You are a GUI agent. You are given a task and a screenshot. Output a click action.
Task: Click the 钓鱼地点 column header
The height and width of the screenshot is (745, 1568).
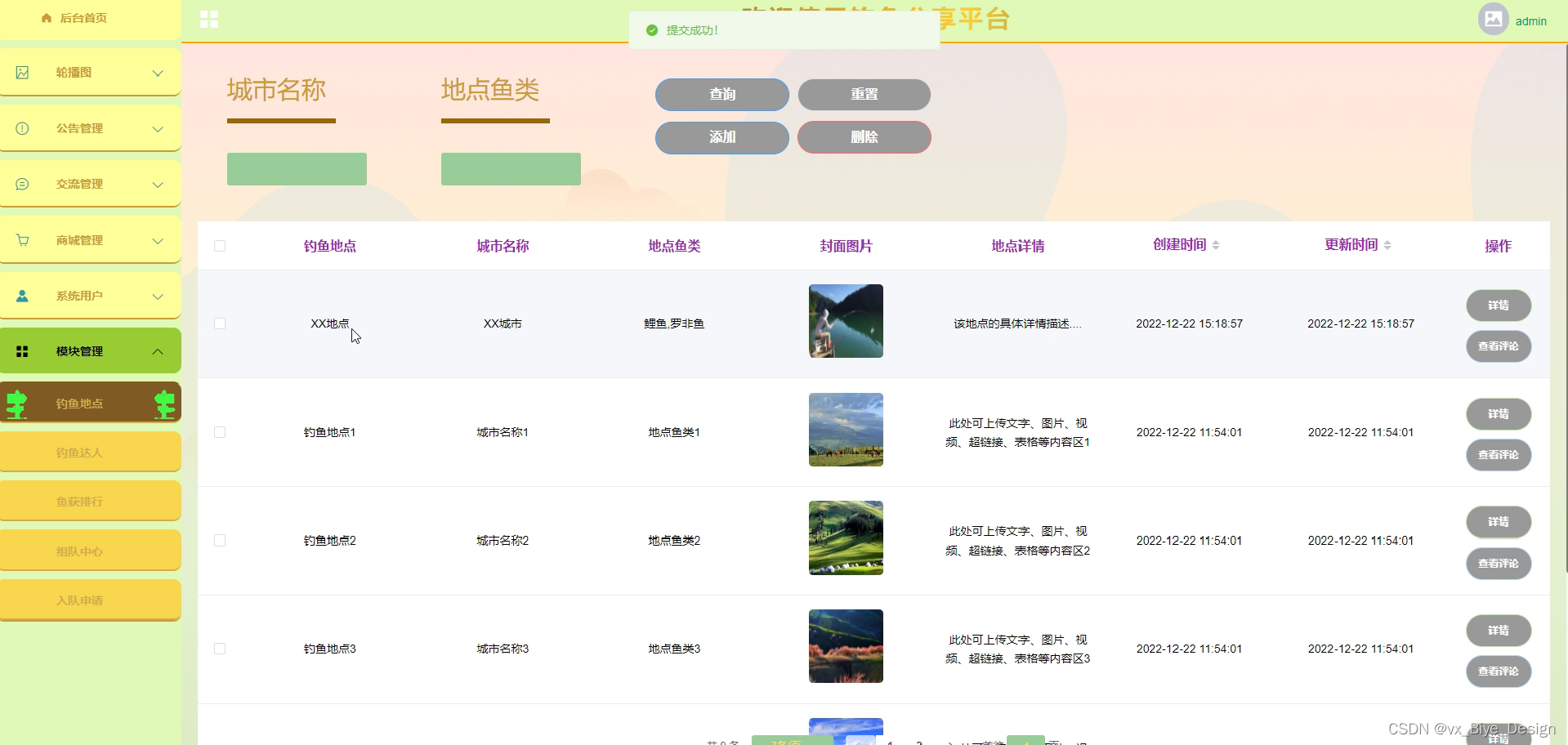point(329,246)
